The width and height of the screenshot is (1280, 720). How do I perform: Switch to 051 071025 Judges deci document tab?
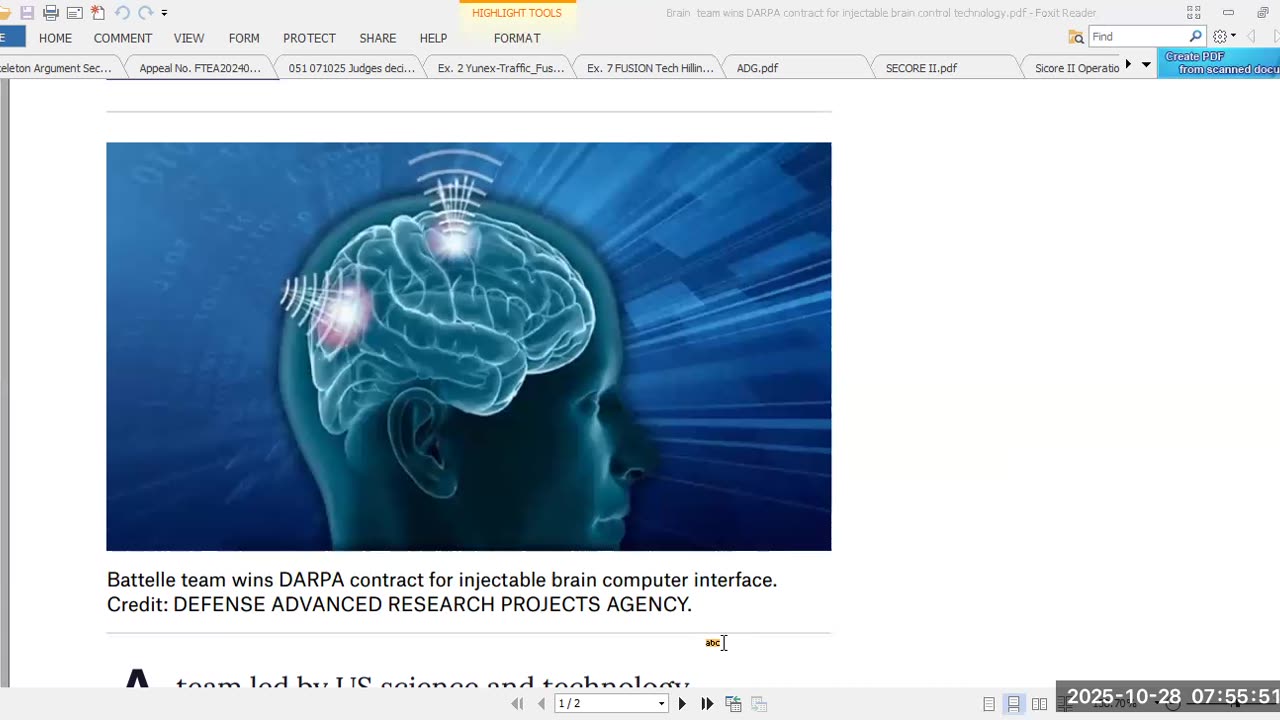(351, 68)
